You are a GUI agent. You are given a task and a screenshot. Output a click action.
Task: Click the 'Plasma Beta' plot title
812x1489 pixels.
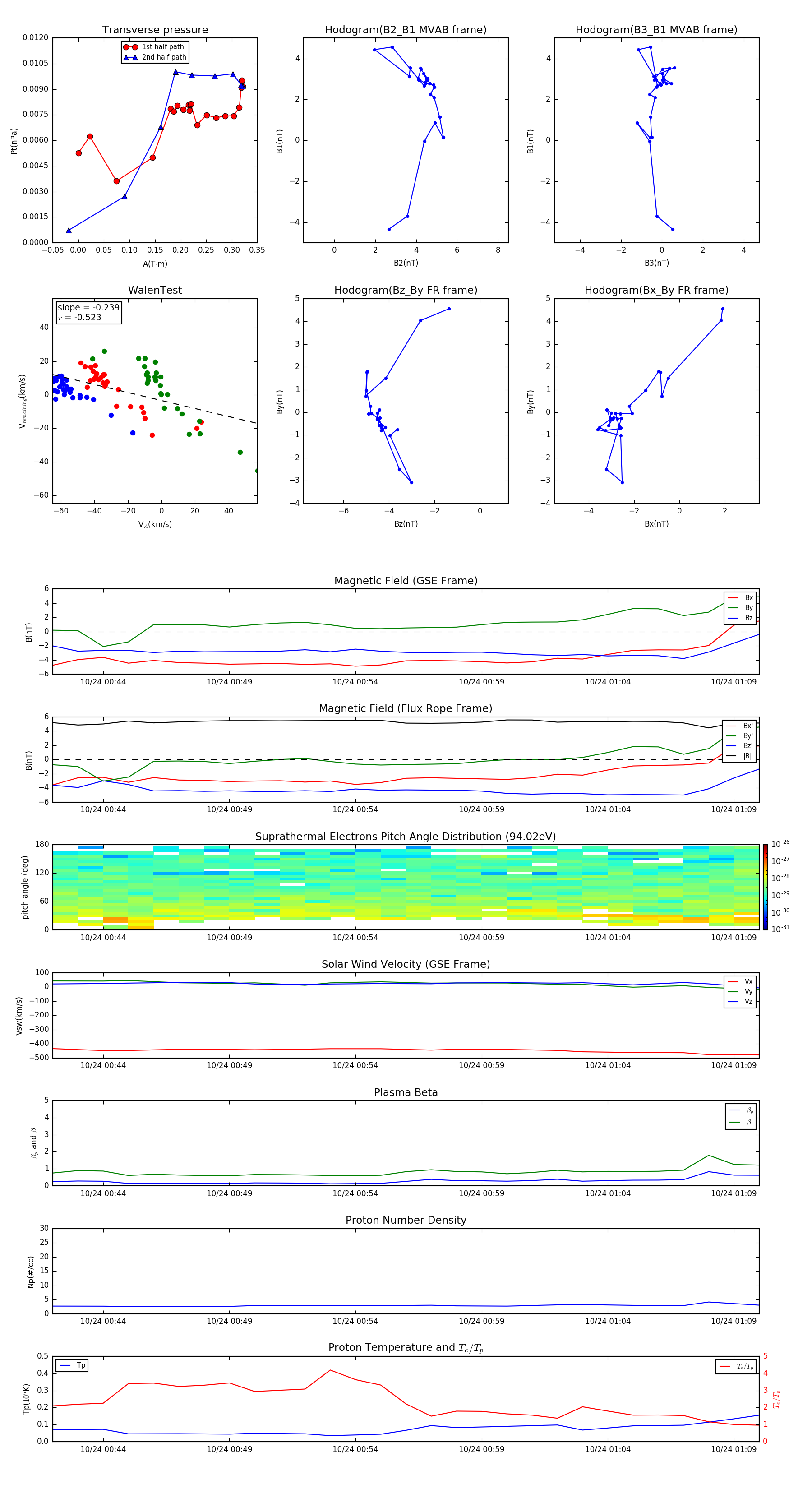406,1093
